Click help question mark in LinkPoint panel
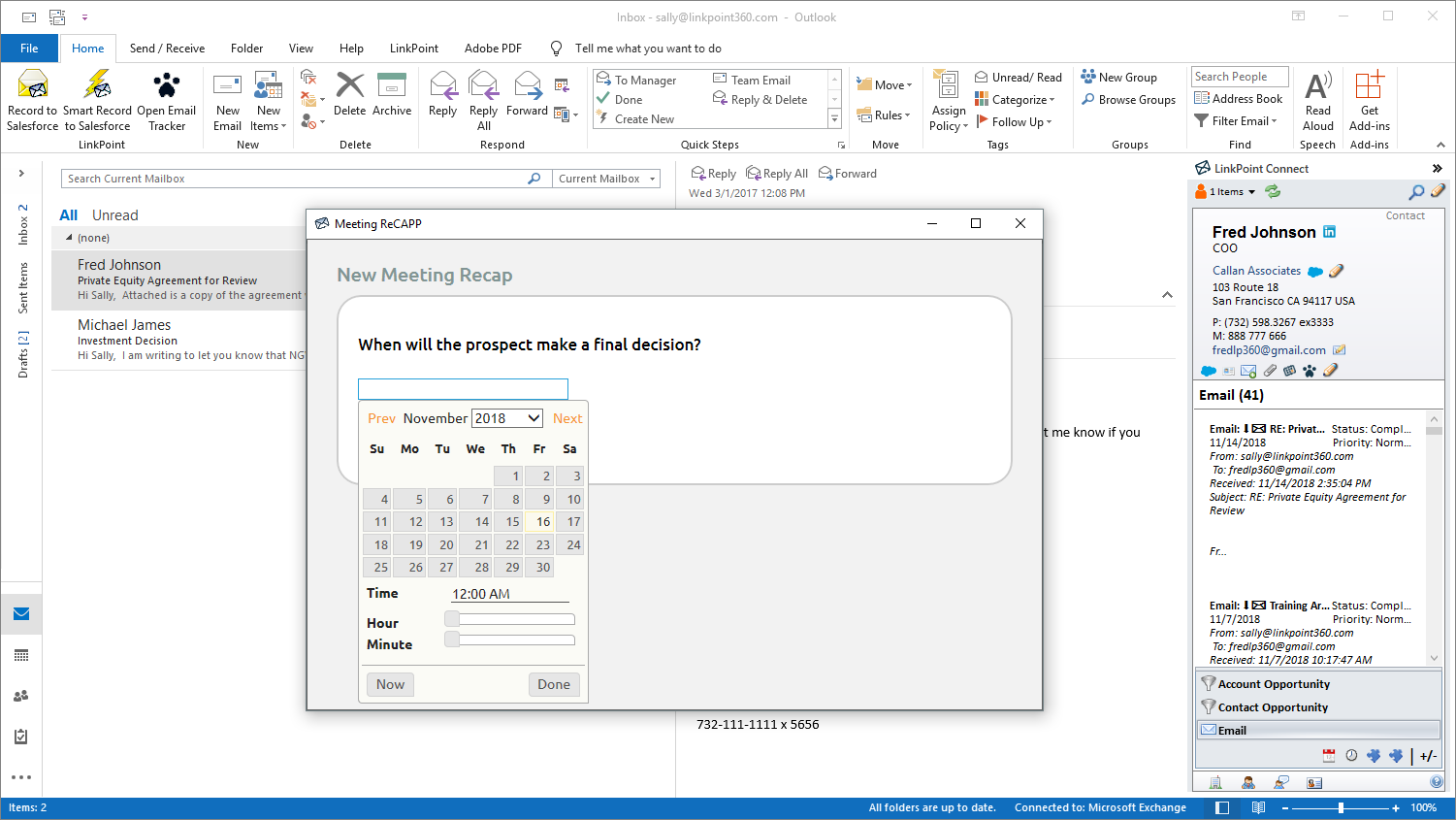Screen dimensions: 1456x820 tap(1437, 782)
